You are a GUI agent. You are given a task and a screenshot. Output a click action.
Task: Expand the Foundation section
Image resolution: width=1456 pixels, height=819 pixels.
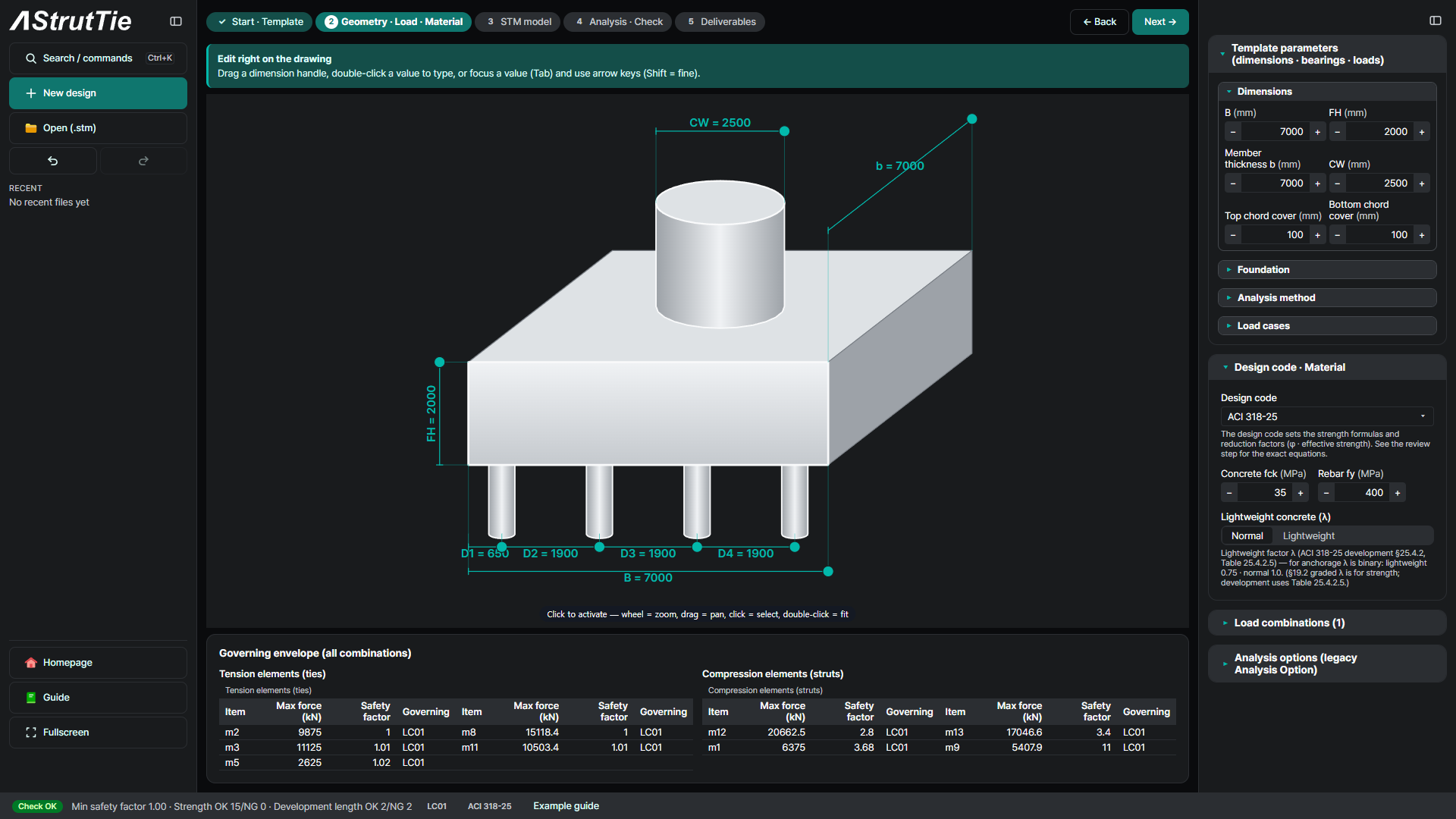1327,270
